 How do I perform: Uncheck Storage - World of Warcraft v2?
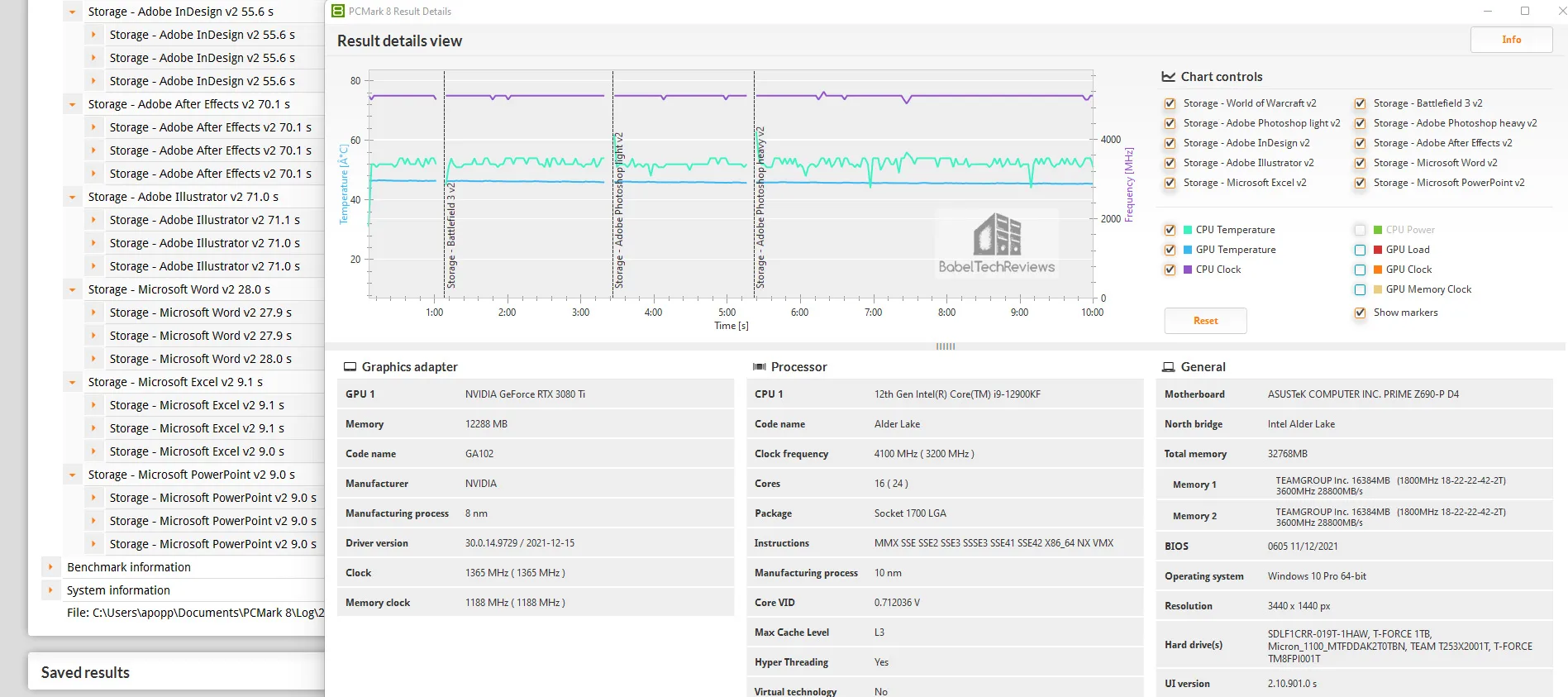pyautogui.click(x=1170, y=103)
